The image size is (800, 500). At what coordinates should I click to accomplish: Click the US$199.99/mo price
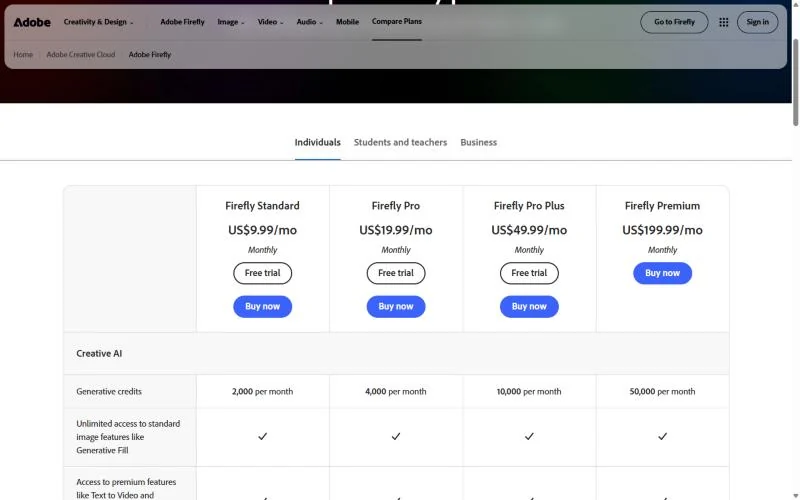pos(662,230)
